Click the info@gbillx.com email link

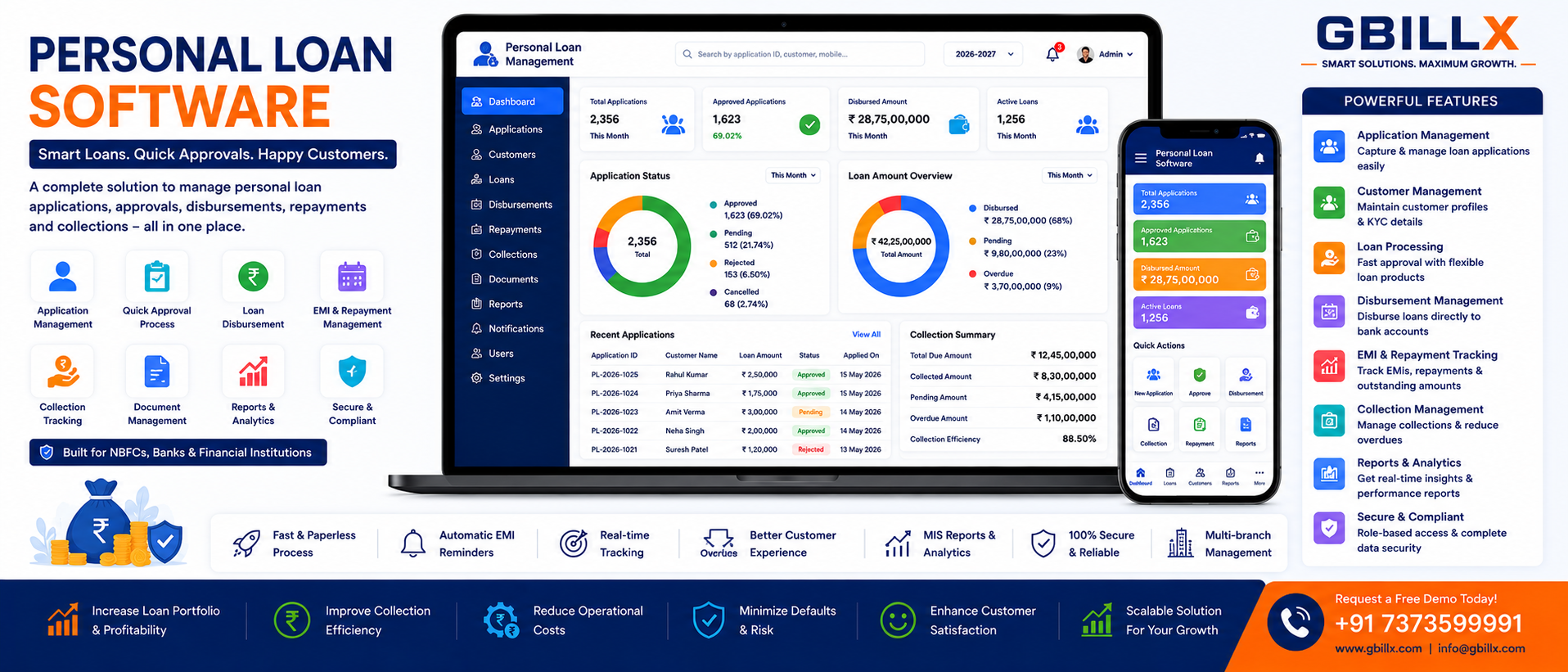pos(1481,648)
